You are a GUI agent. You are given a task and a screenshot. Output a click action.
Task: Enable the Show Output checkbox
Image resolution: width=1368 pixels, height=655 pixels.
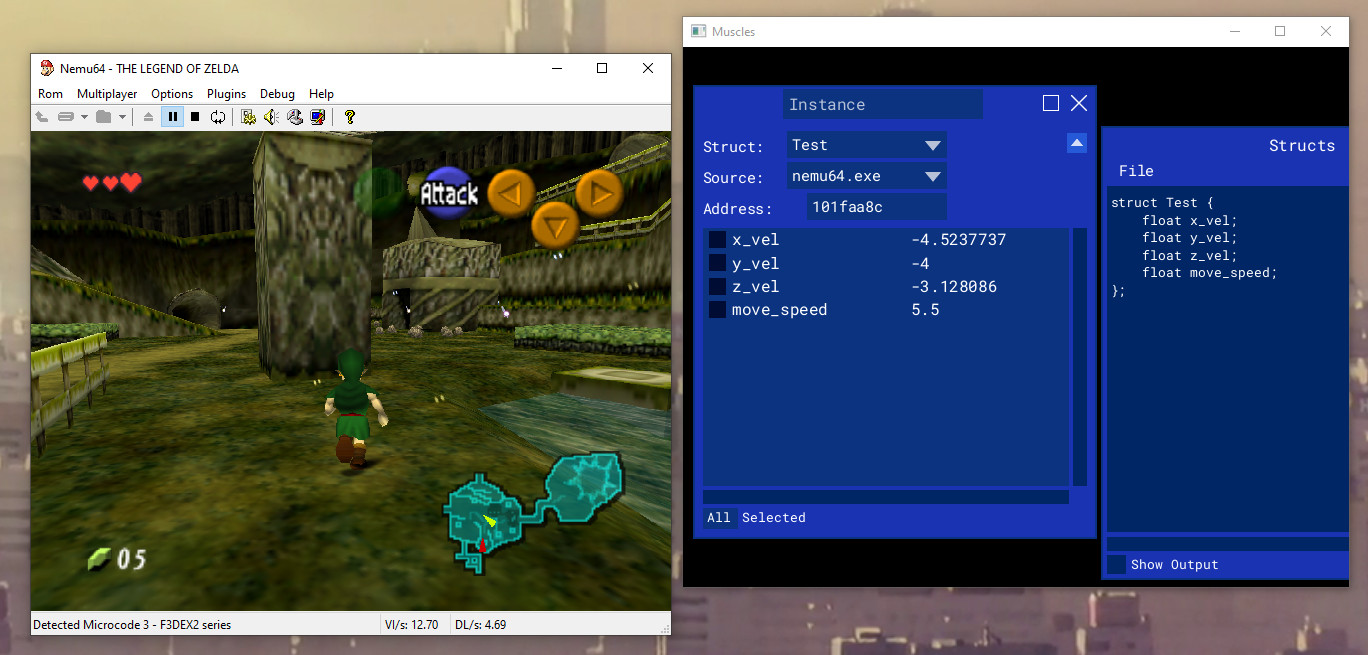pyautogui.click(x=1116, y=565)
